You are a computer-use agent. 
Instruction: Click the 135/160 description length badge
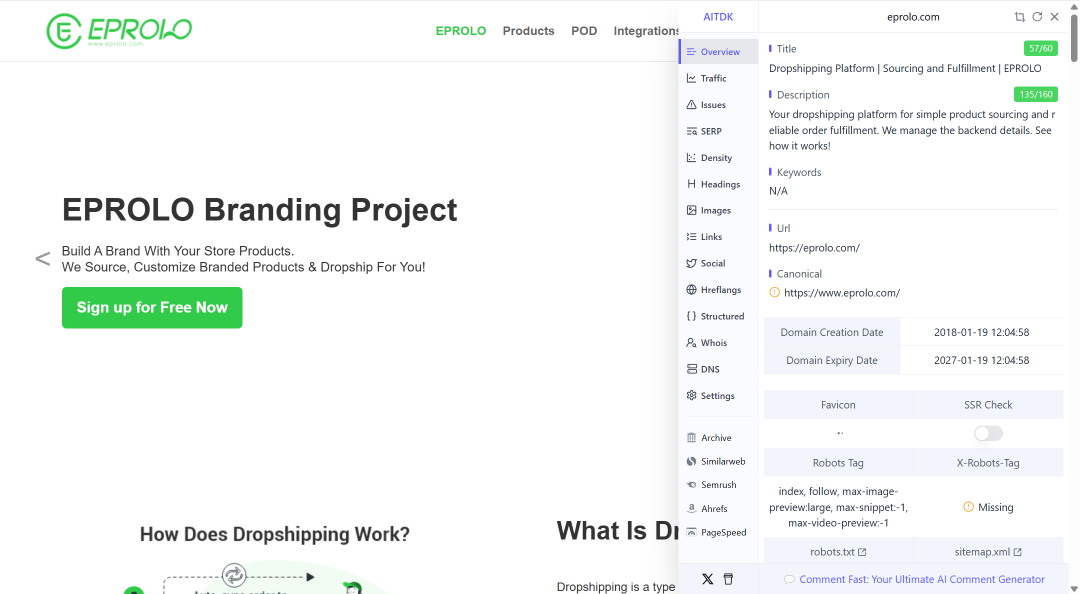[1036, 94]
